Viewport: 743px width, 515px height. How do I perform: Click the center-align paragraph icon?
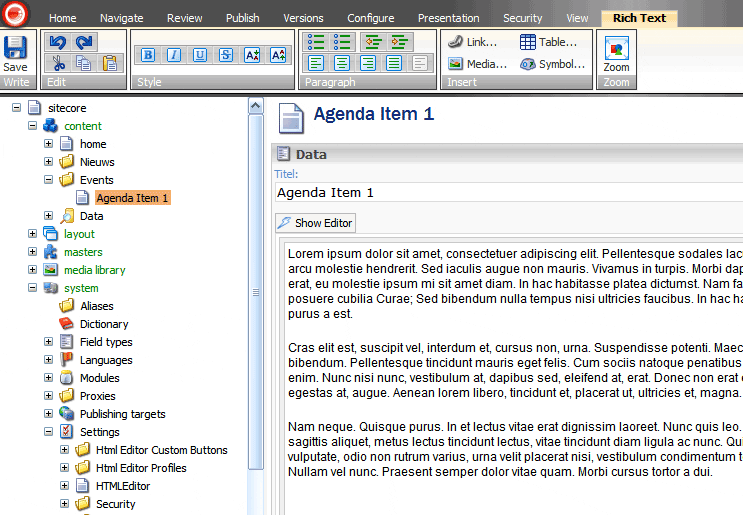(x=343, y=63)
